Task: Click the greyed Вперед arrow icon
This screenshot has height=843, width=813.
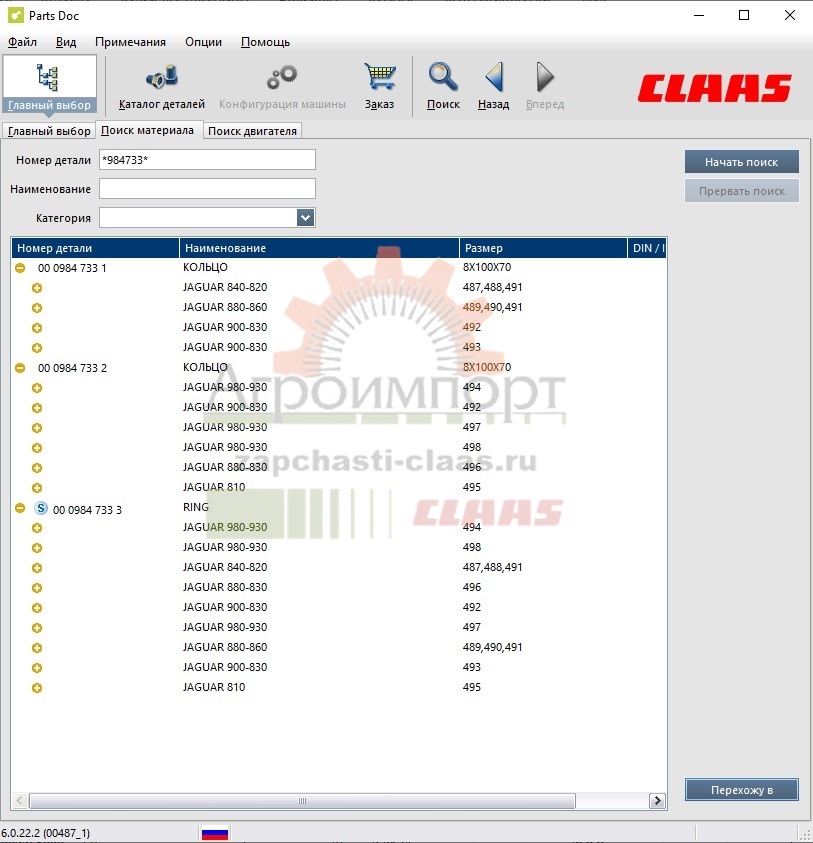Action: click(x=545, y=76)
